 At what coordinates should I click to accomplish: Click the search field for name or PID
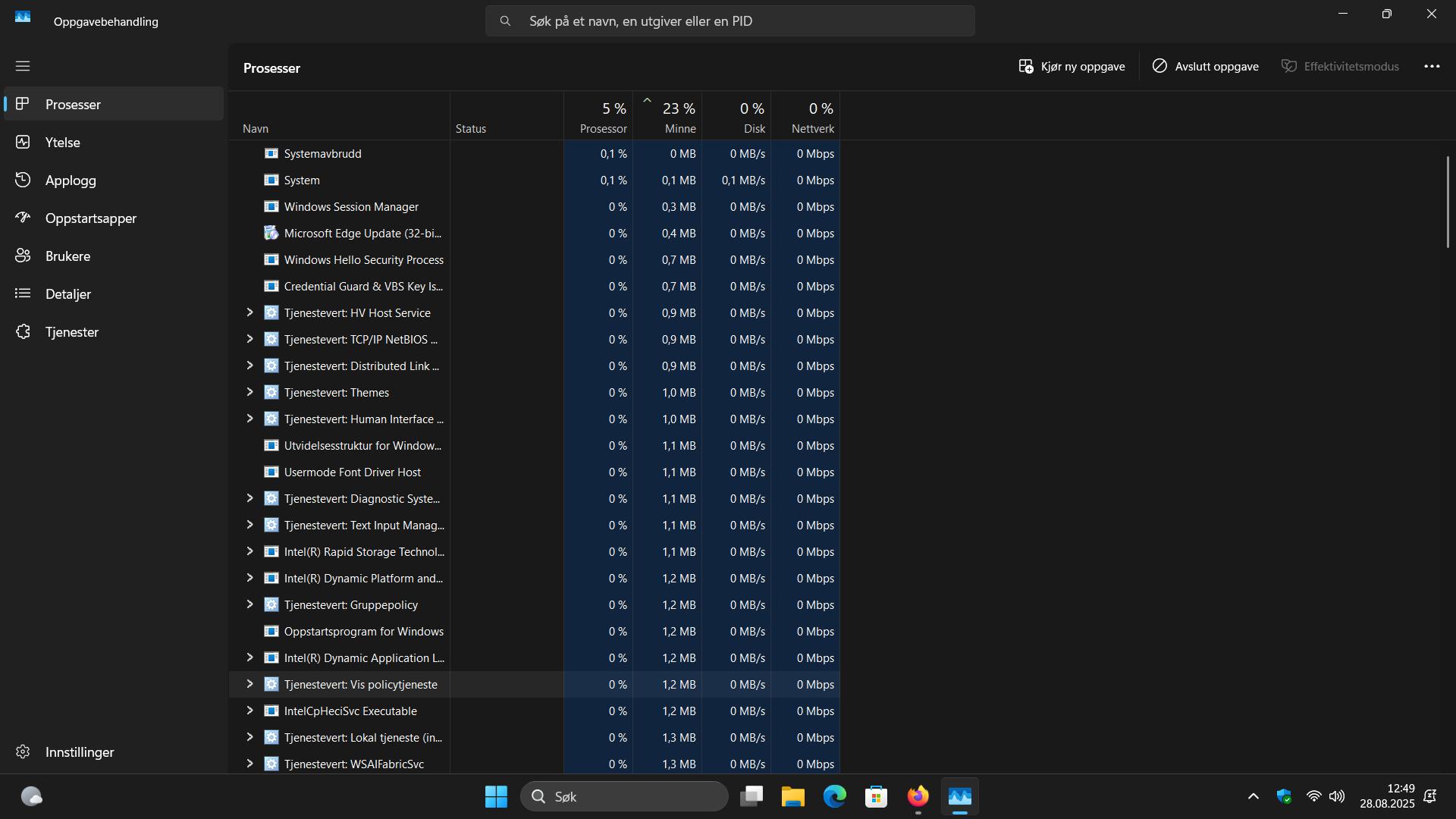730,21
